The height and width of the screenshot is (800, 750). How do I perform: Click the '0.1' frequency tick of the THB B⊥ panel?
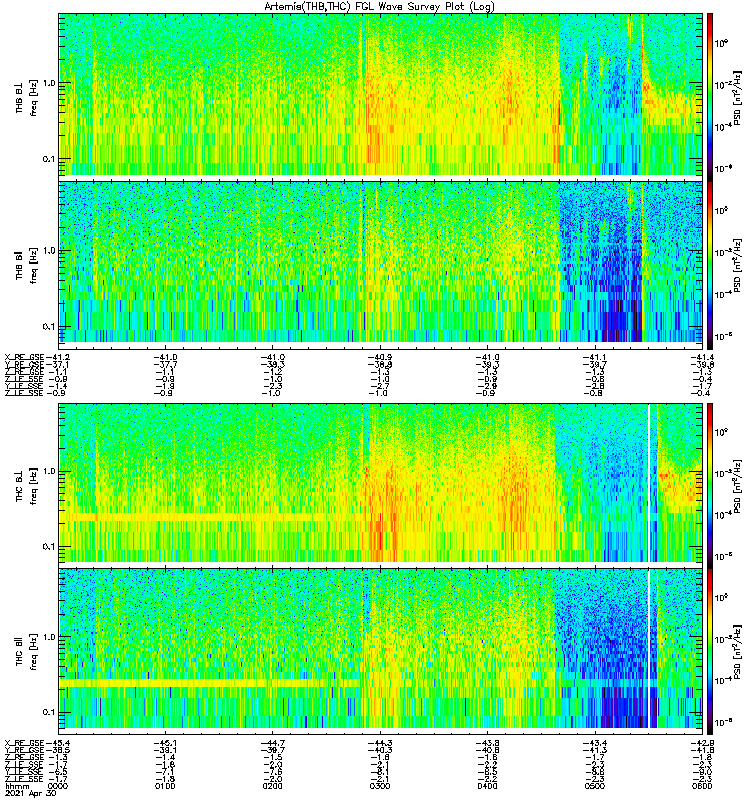[x=49, y=159]
